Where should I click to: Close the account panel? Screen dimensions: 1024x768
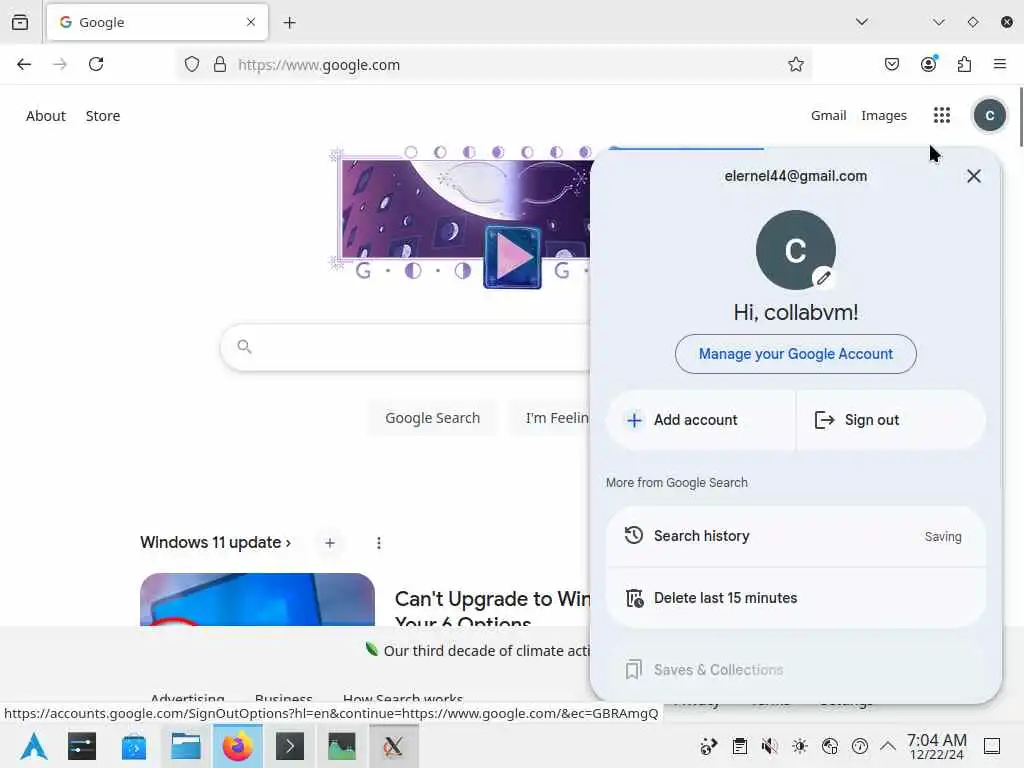pyautogui.click(x=973, y=176)
